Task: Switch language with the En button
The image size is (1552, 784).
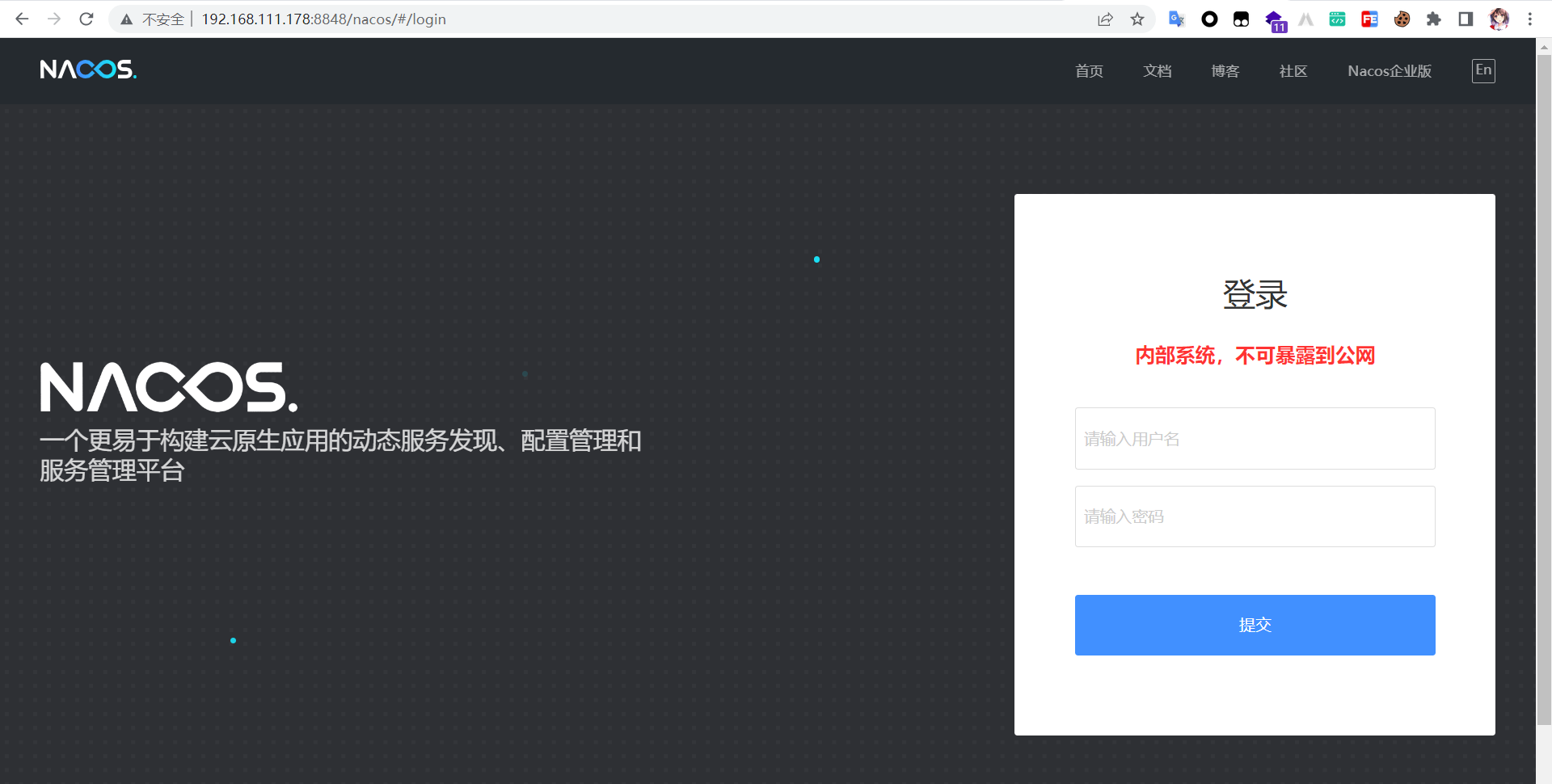Action: [x=1483, y=70]
